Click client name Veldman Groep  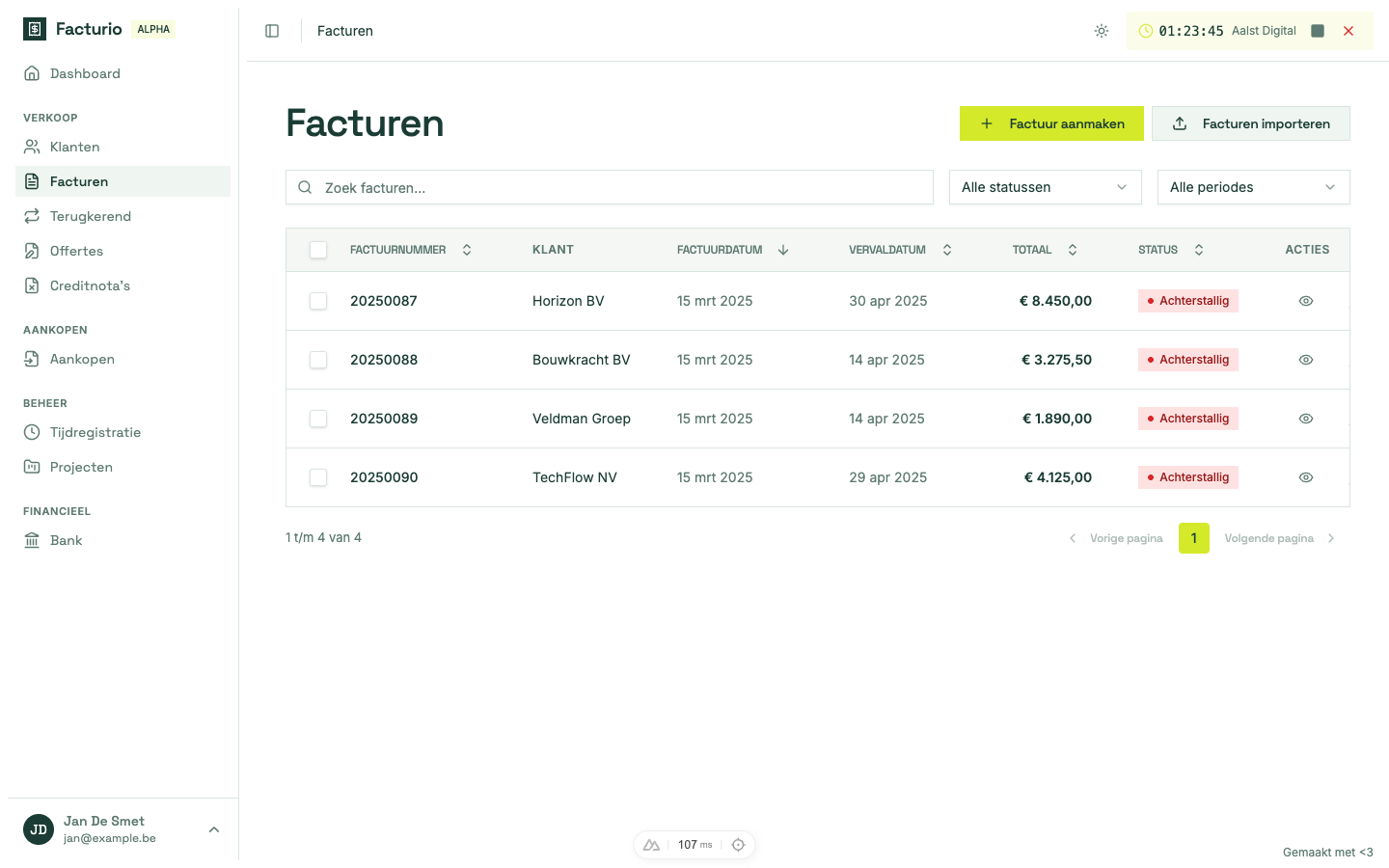coord(582,419)
